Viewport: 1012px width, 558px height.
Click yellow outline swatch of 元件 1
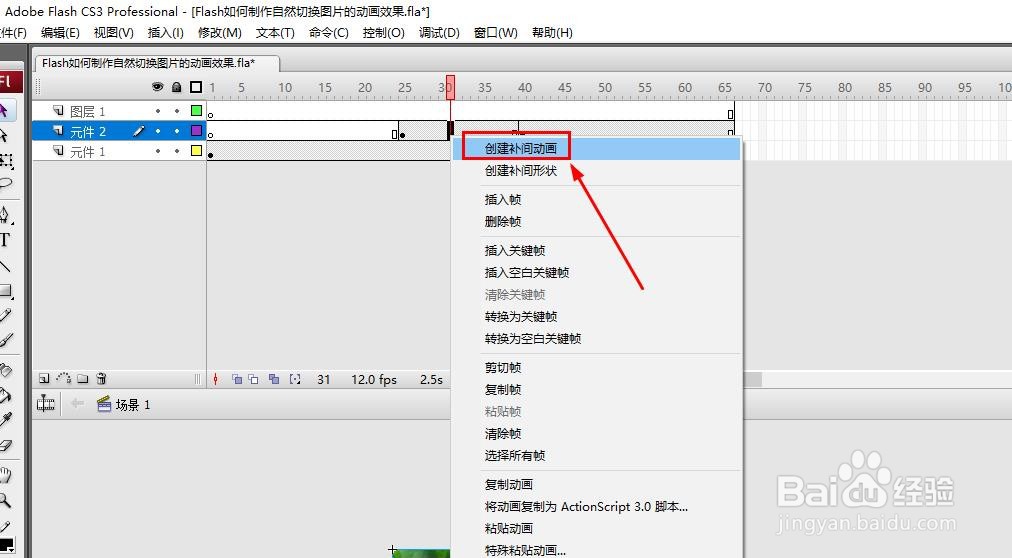[196, 151]
